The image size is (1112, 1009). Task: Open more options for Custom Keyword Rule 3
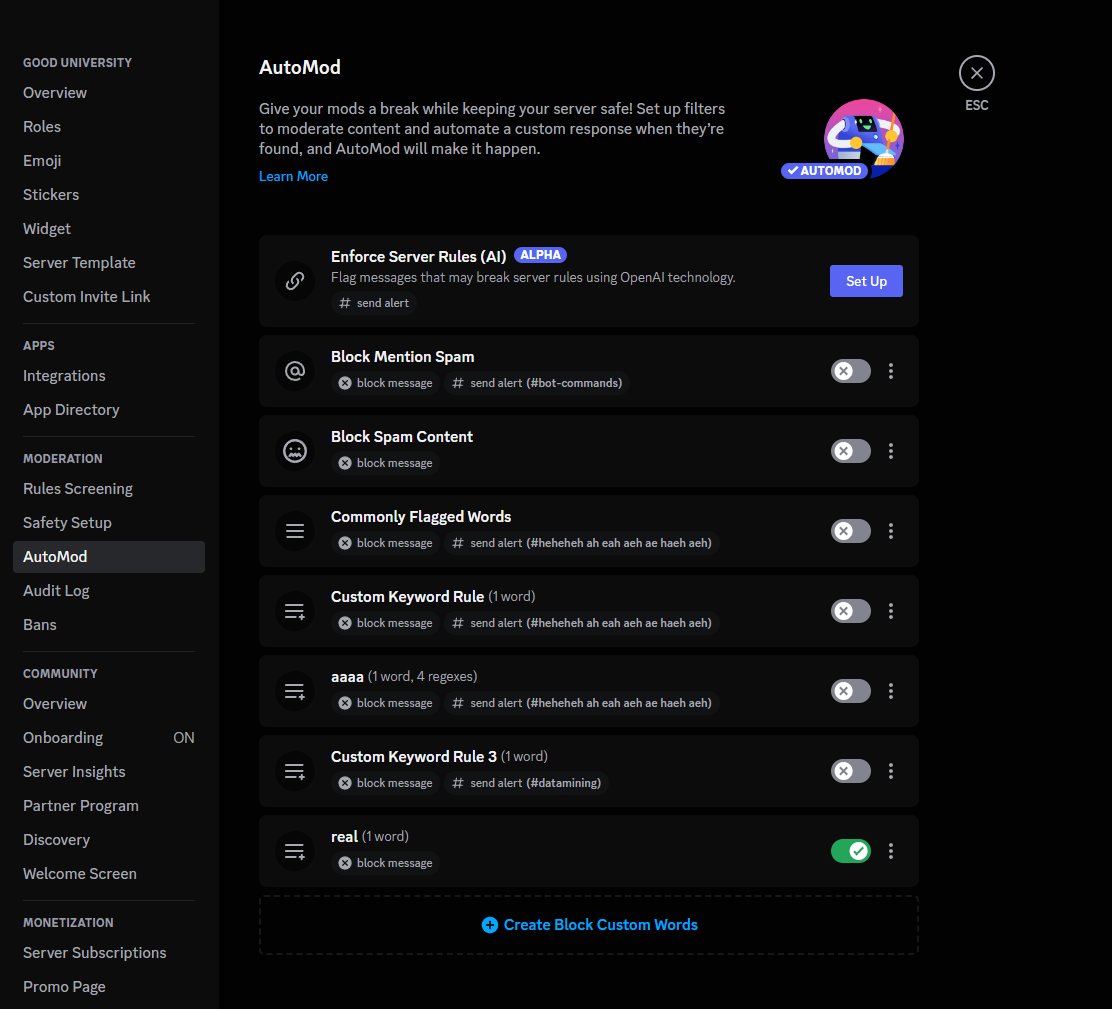891,771
